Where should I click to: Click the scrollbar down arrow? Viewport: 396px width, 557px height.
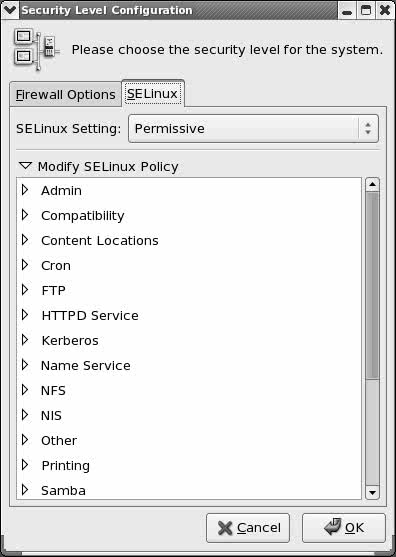click(x=372, y=492)
